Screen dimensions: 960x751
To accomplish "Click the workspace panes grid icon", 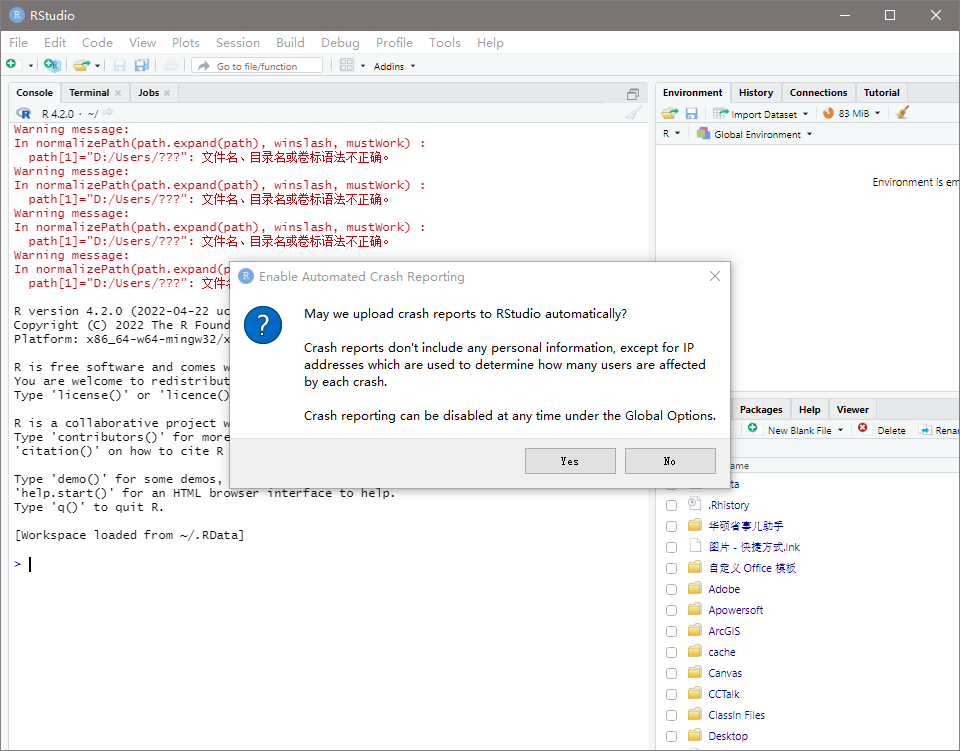I will 347,65.
